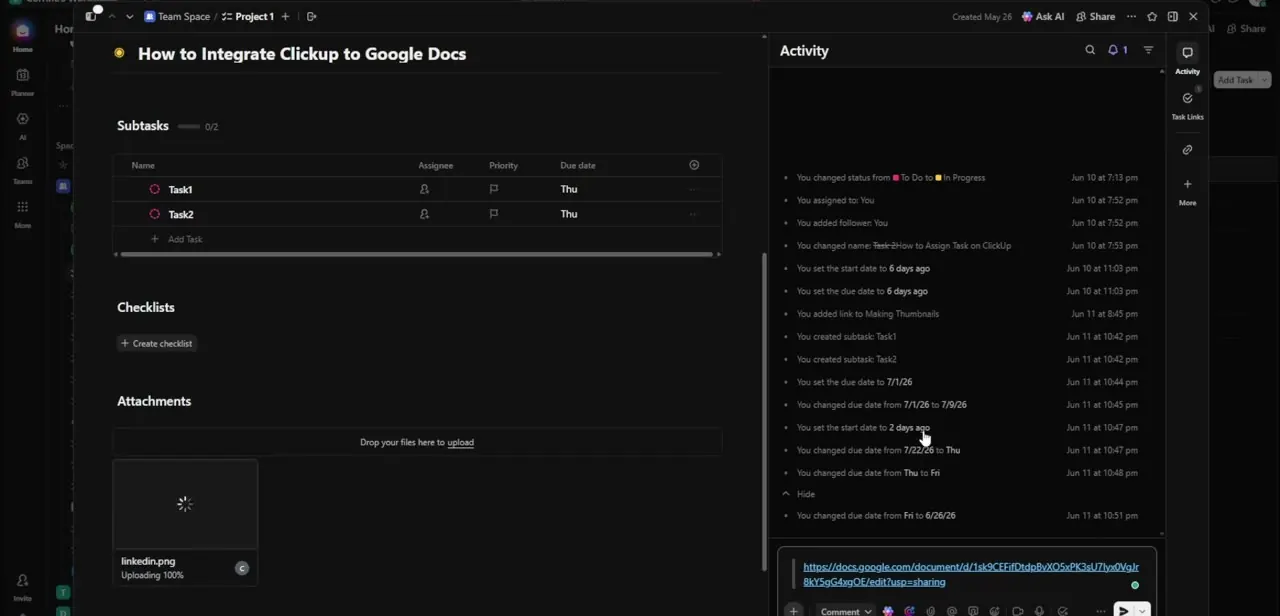Open the link icon in the side rail

tap(1187, 150)
